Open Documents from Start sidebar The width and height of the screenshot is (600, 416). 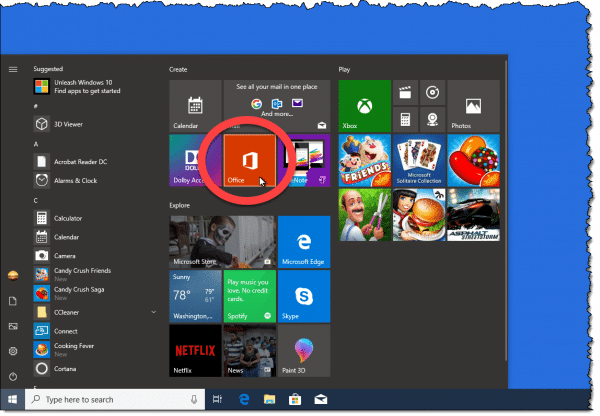pos(13,301)
